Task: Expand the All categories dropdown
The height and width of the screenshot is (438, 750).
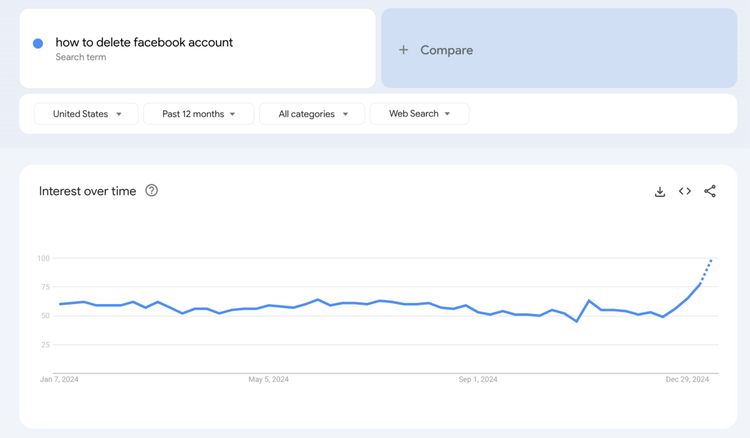Action: (313, 114)
